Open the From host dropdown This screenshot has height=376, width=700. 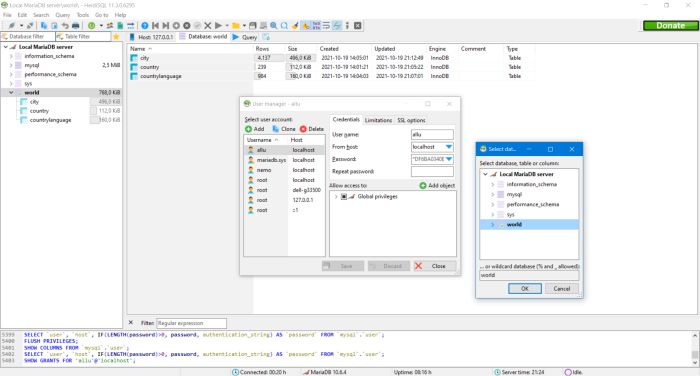(x=449, y=146)
